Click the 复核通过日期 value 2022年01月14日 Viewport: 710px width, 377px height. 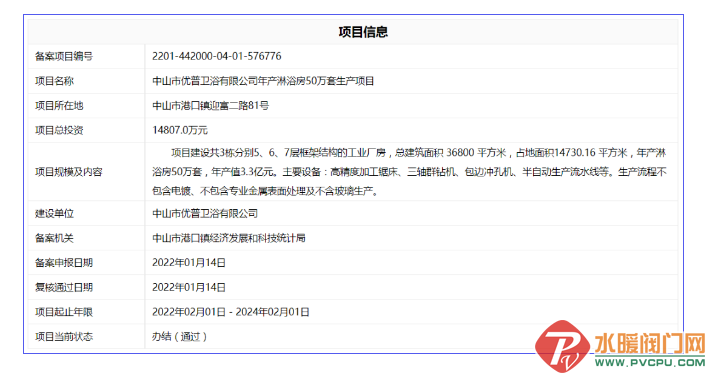(x=189, y=287)
